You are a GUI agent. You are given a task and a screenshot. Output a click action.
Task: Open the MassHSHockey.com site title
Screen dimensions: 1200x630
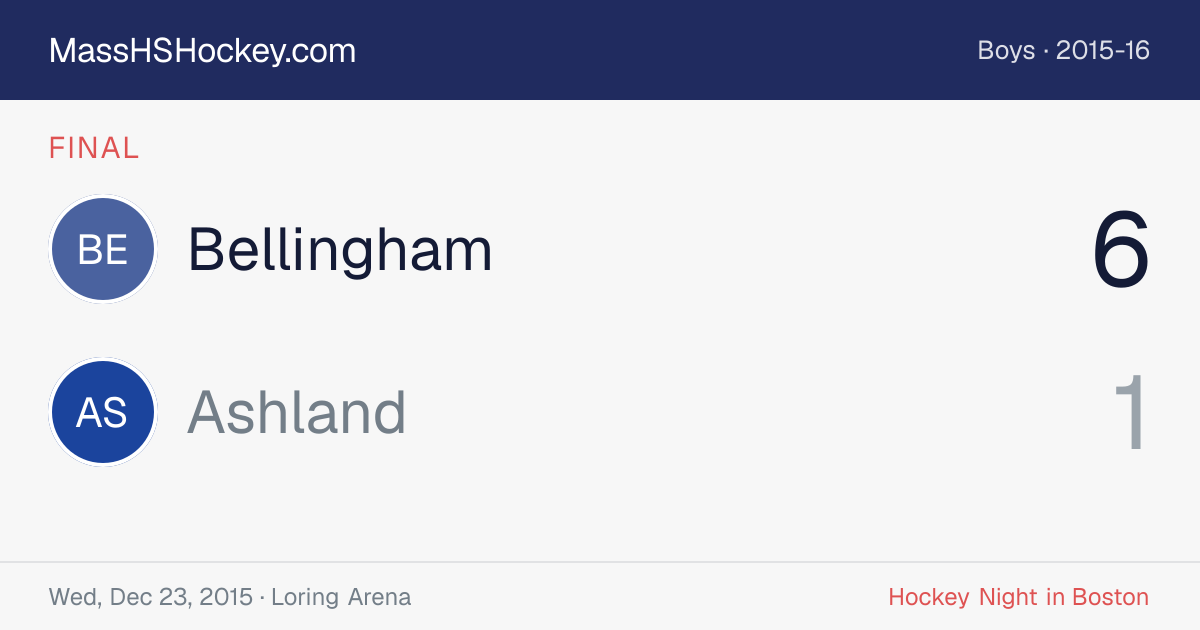point(202,51)
